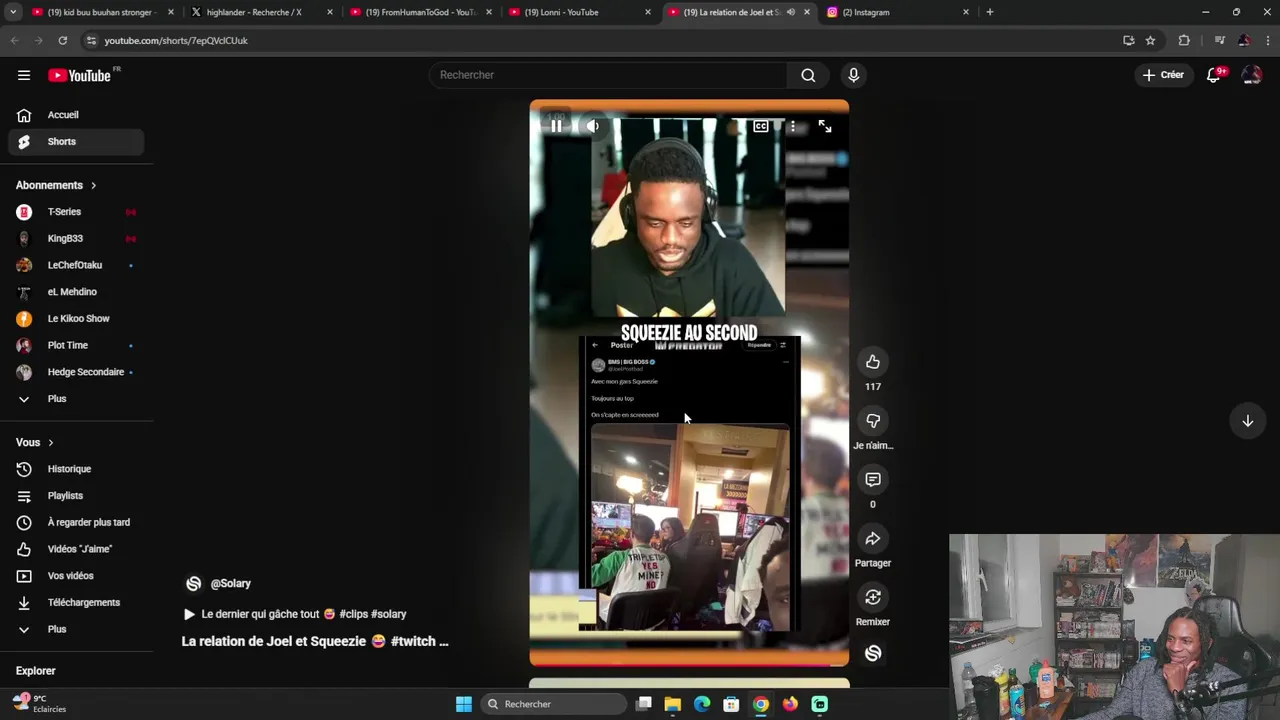The height and width of the screenshot is (720, 1280).
Task: Click the Créer button
Action: click(x=1163, y=75)
